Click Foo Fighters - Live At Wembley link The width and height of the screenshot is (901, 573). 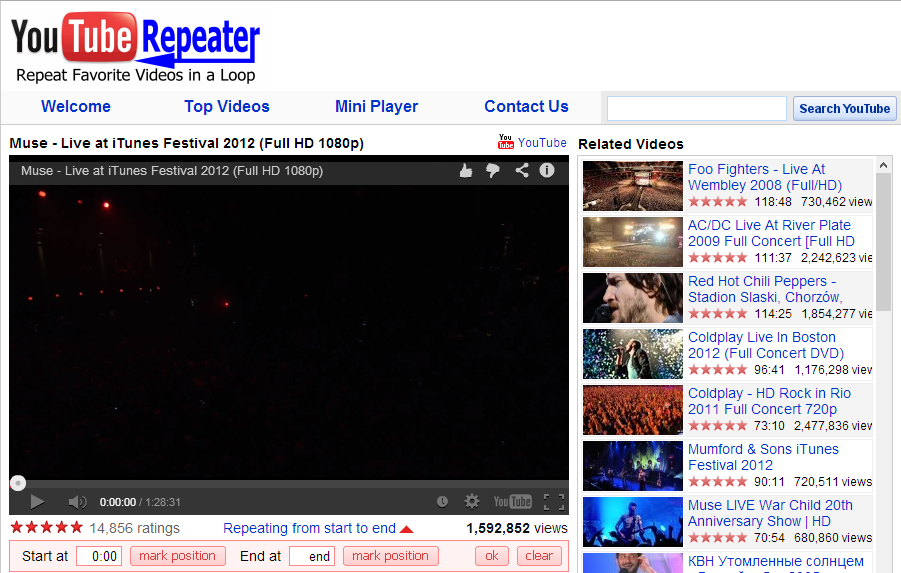(x=765, y=177)
